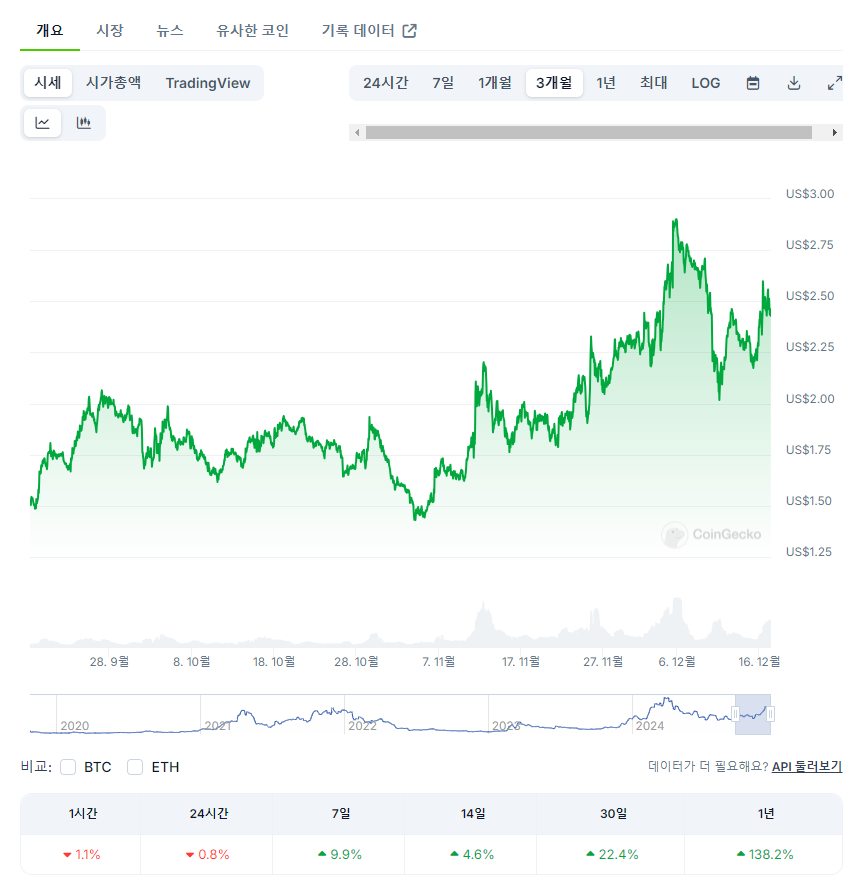Open the 뉴스 tab

point(170,30)
